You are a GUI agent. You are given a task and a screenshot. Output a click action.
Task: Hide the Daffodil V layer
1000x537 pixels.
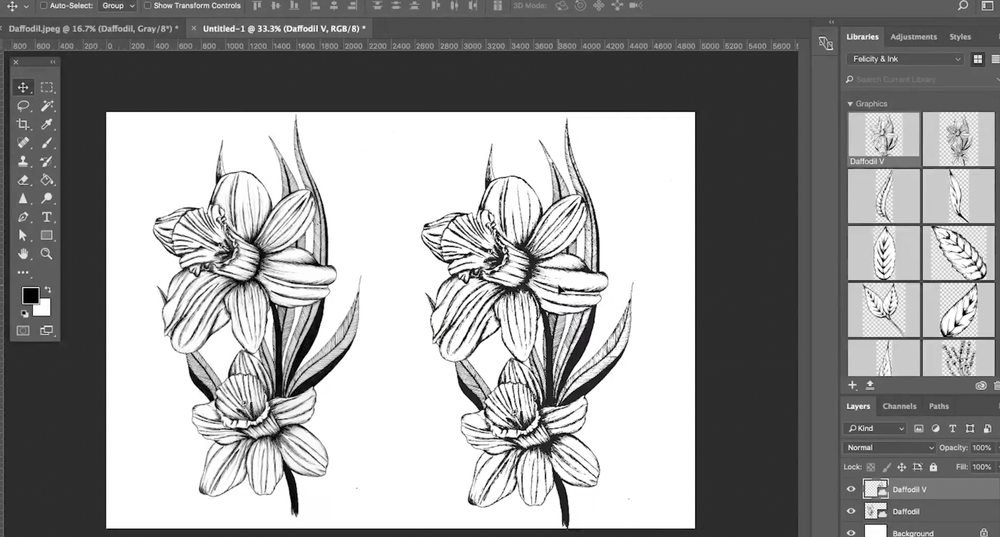(851, 489)
